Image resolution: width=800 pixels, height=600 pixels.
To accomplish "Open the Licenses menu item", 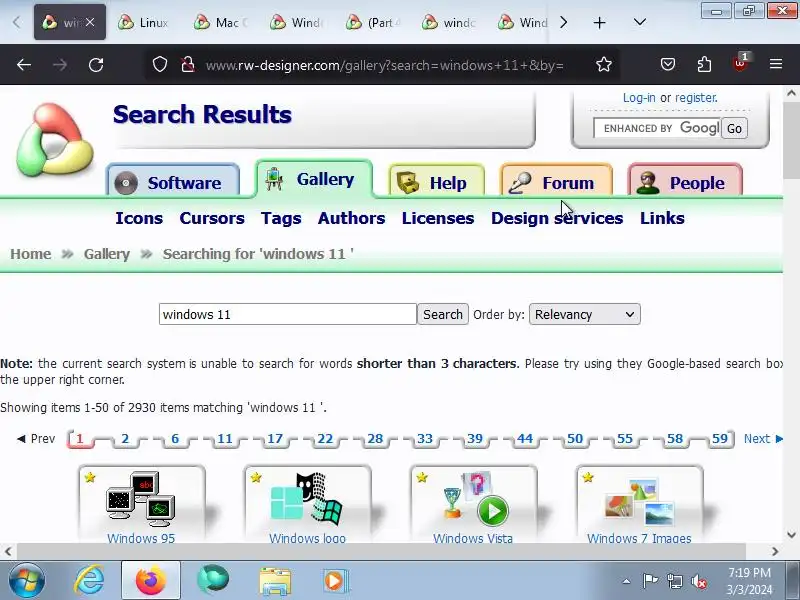I will click(x=438, y=218).
